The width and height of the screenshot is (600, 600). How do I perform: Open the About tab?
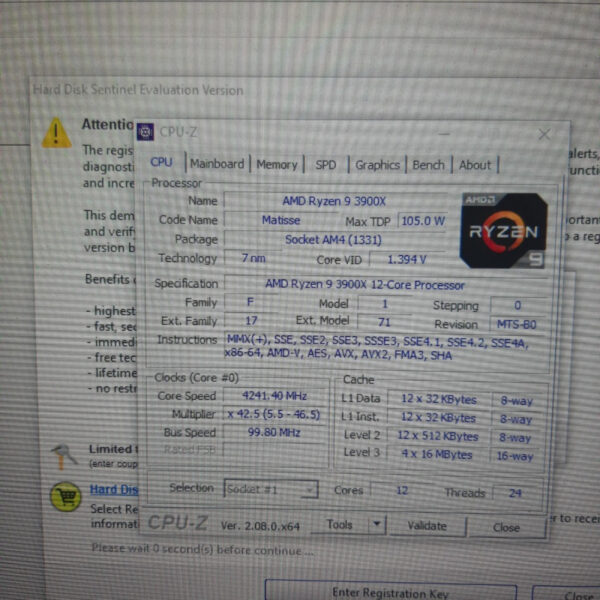point(474,165)
